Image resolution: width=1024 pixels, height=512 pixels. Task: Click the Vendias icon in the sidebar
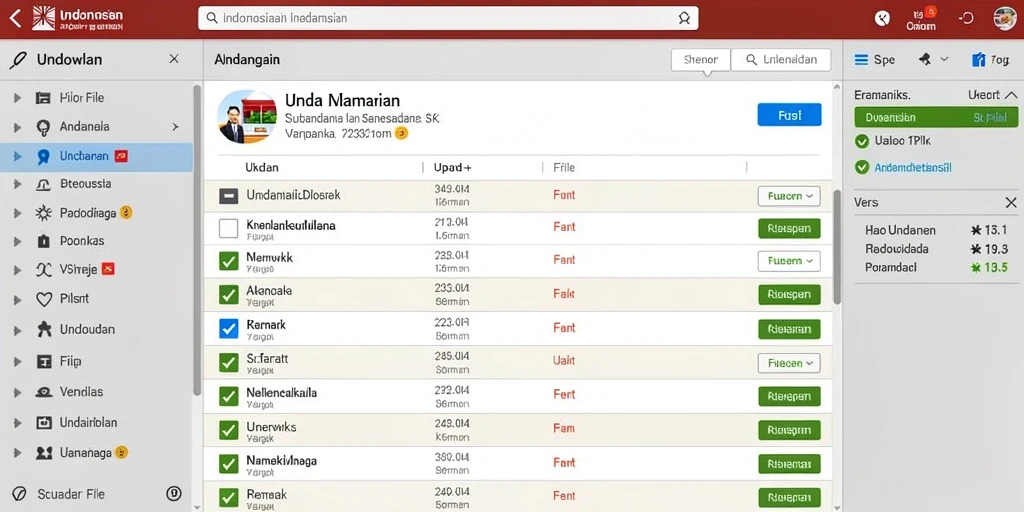click(43, 392)
